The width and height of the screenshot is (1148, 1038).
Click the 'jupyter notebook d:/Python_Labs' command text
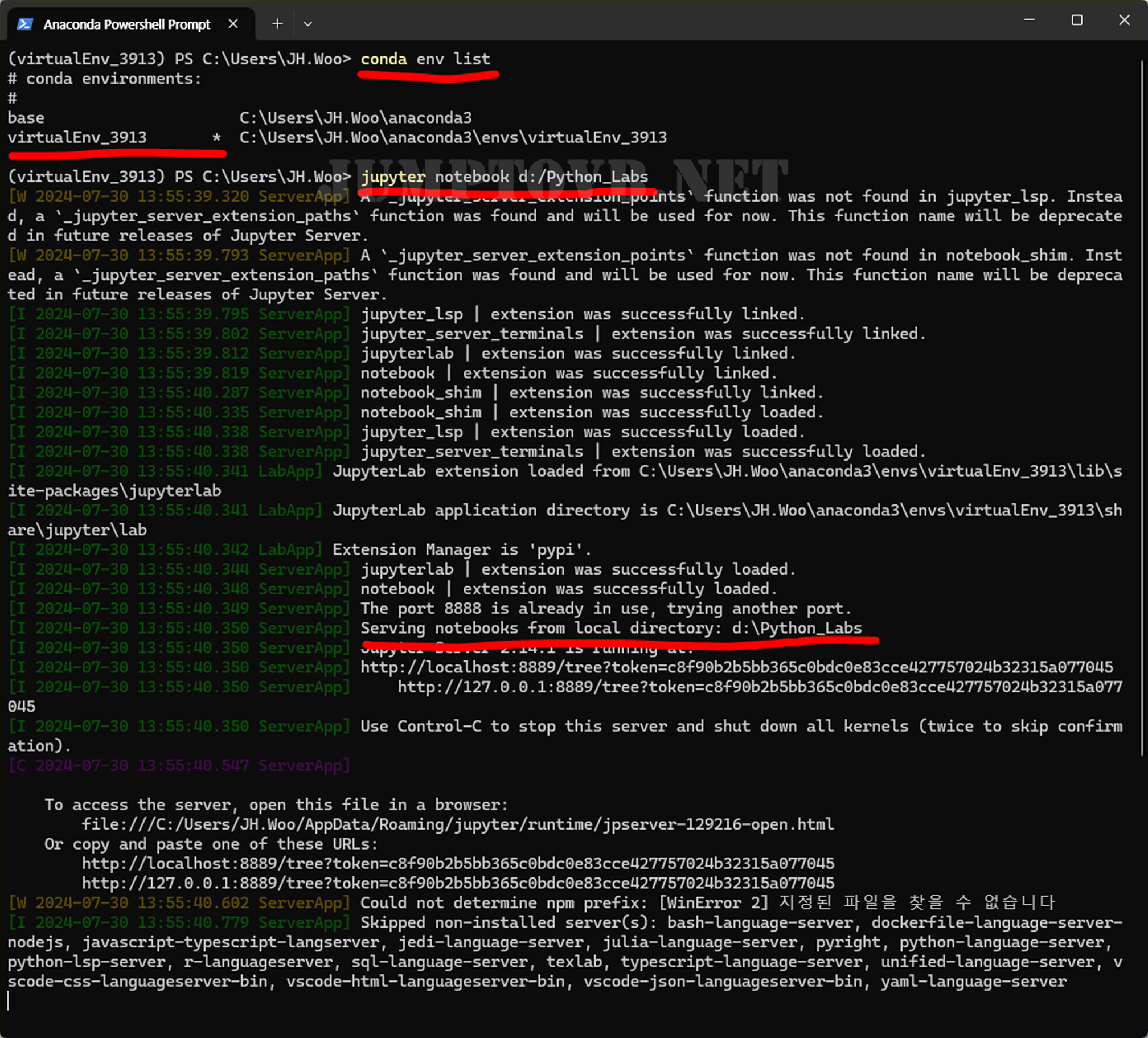pyautogui.click(x=504, y=177)
